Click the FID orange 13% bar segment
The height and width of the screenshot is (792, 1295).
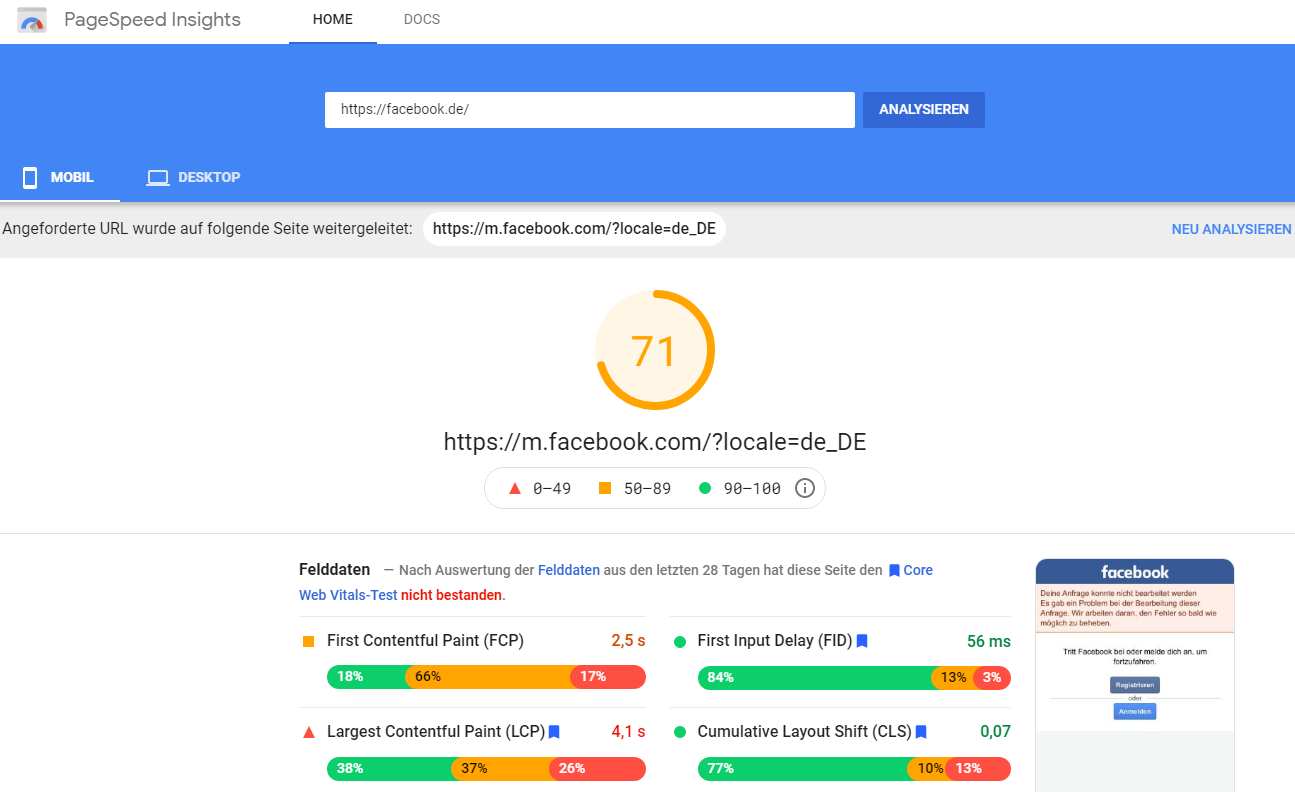(x=953, y=678)
